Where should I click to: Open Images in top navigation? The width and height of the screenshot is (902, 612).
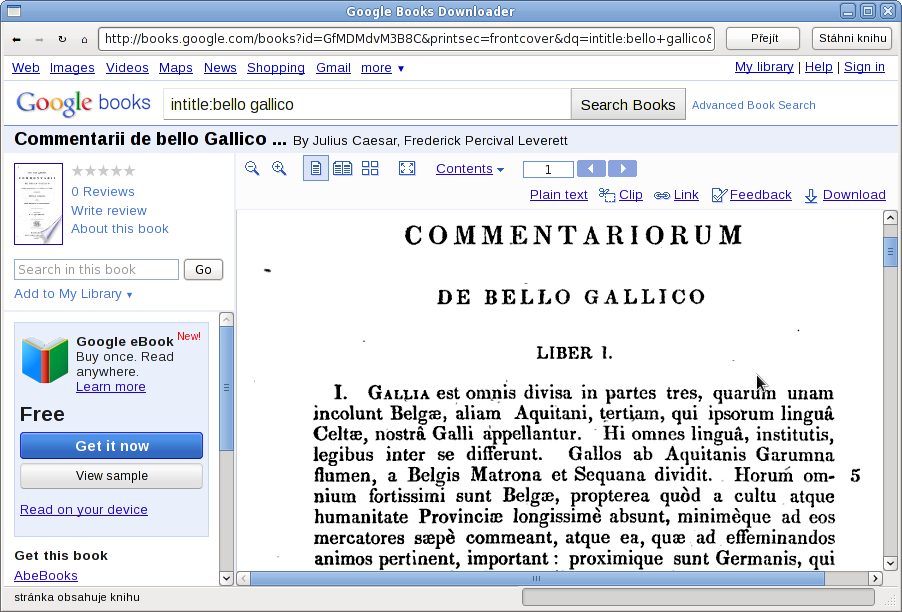point(72,68)
